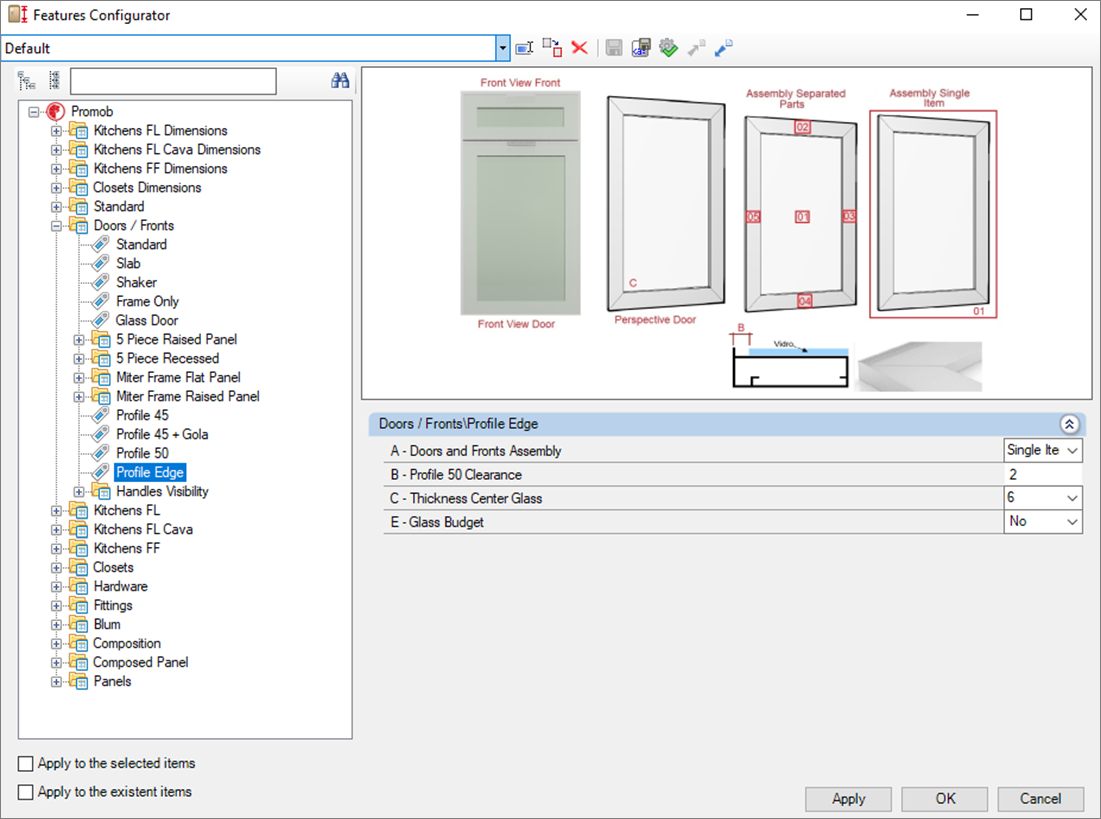The width and height of the screenshot is (1101, 819).
Task: Collapse the Doors / Fronts Profile Edge panel
Action: click(x=1070, y=424)
